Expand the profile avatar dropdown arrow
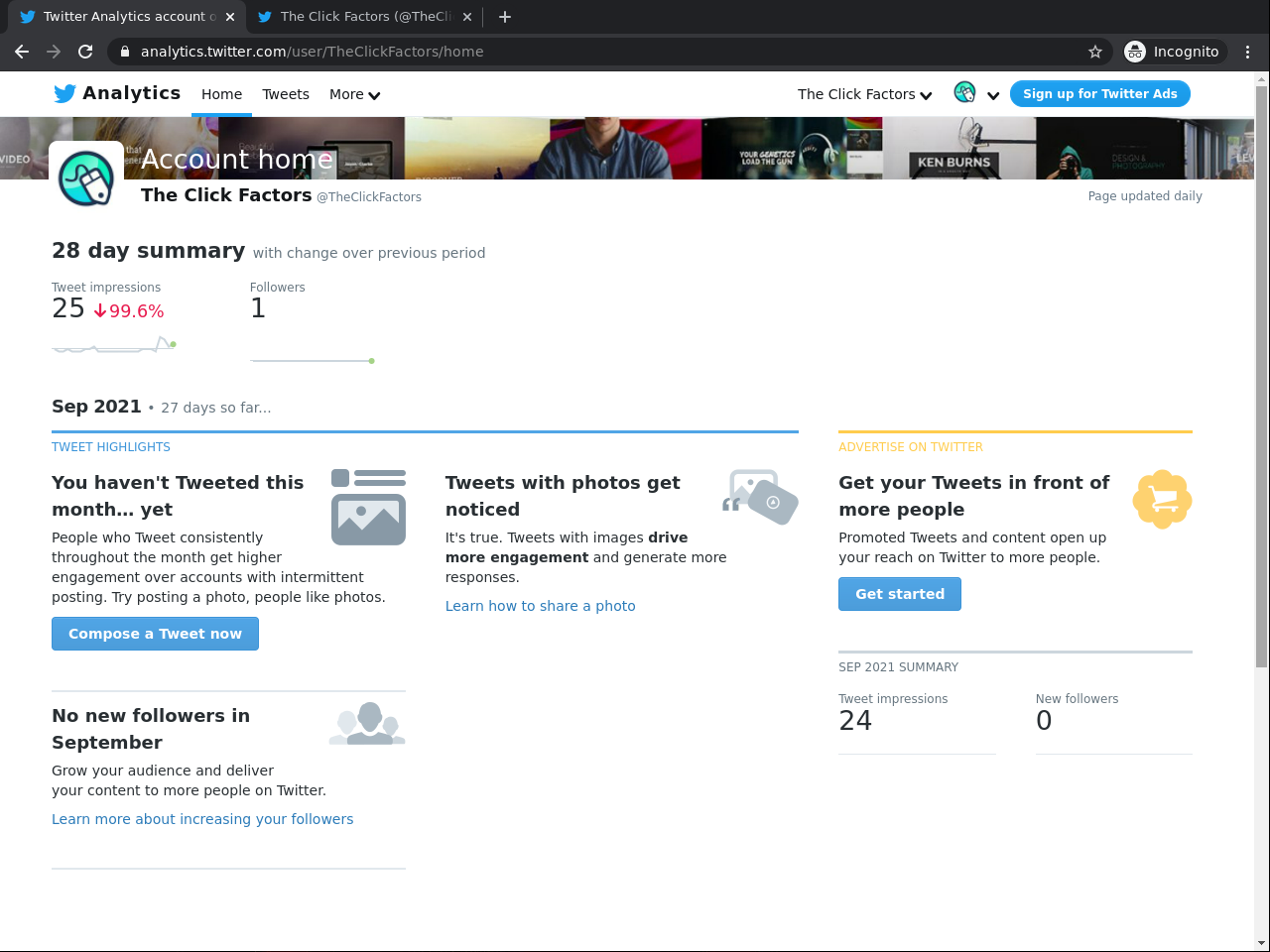Screen dimensions: 1270x952 click(x=992, y=96)
